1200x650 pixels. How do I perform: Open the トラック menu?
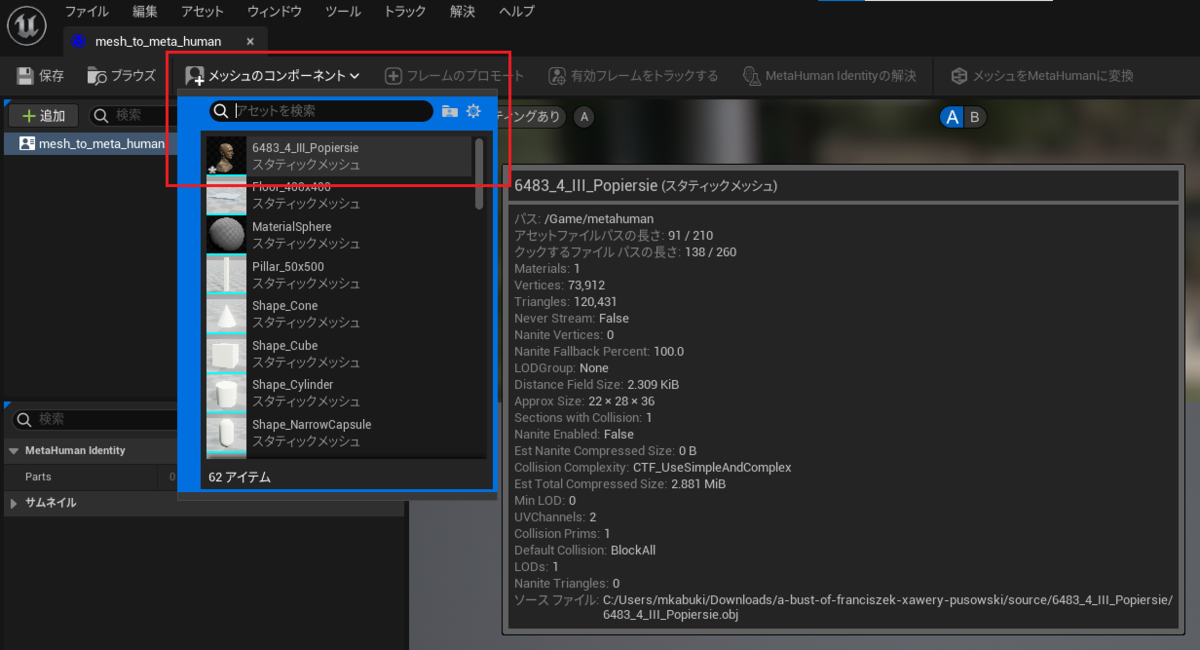(405, 12)
